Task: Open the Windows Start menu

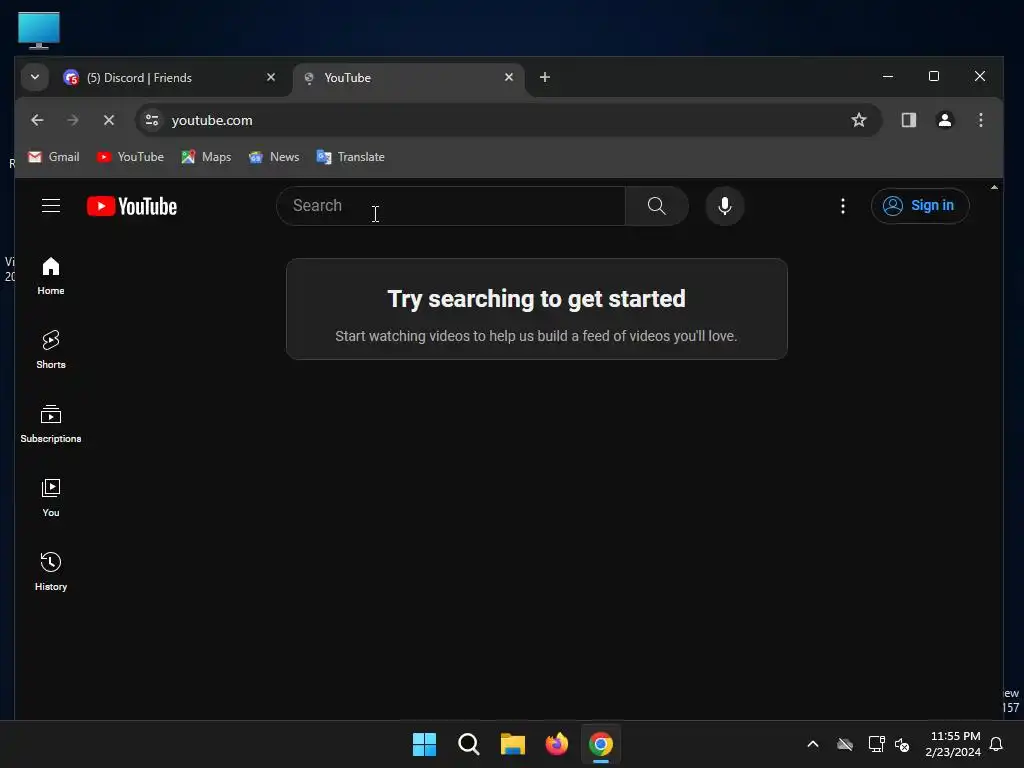Action: 424,744
